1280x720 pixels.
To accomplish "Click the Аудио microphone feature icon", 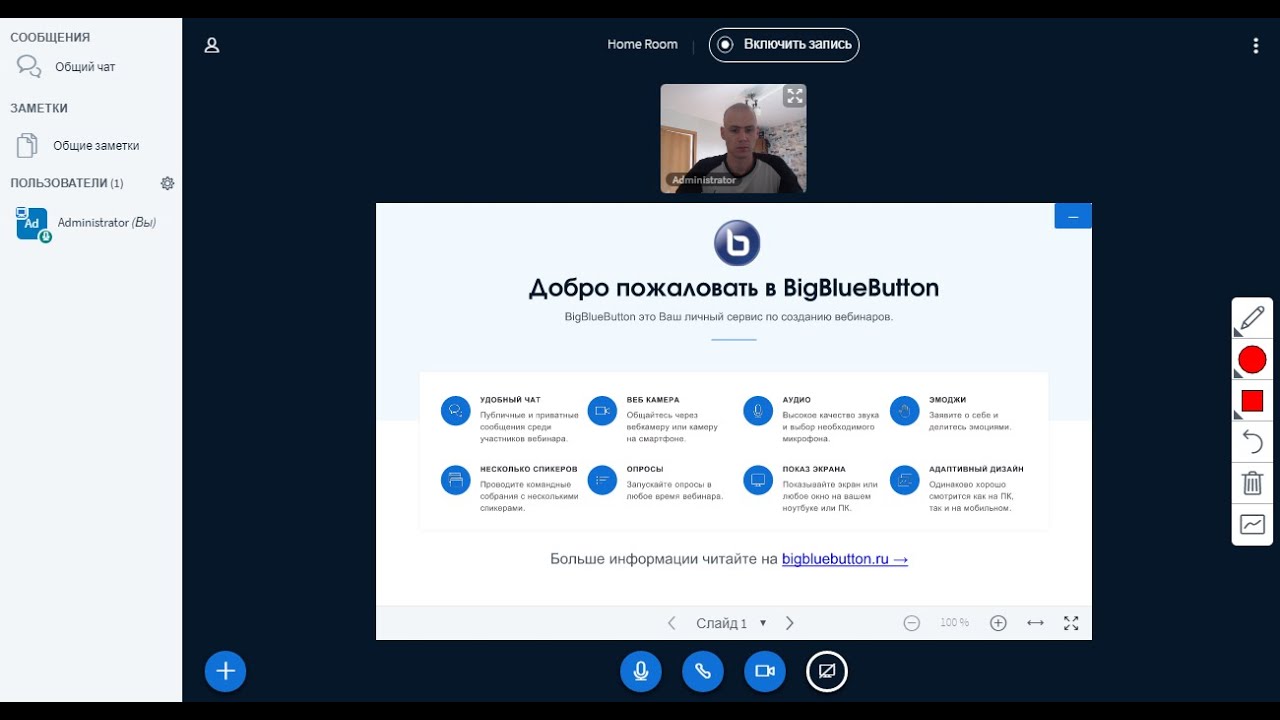I will coord(758,411).
